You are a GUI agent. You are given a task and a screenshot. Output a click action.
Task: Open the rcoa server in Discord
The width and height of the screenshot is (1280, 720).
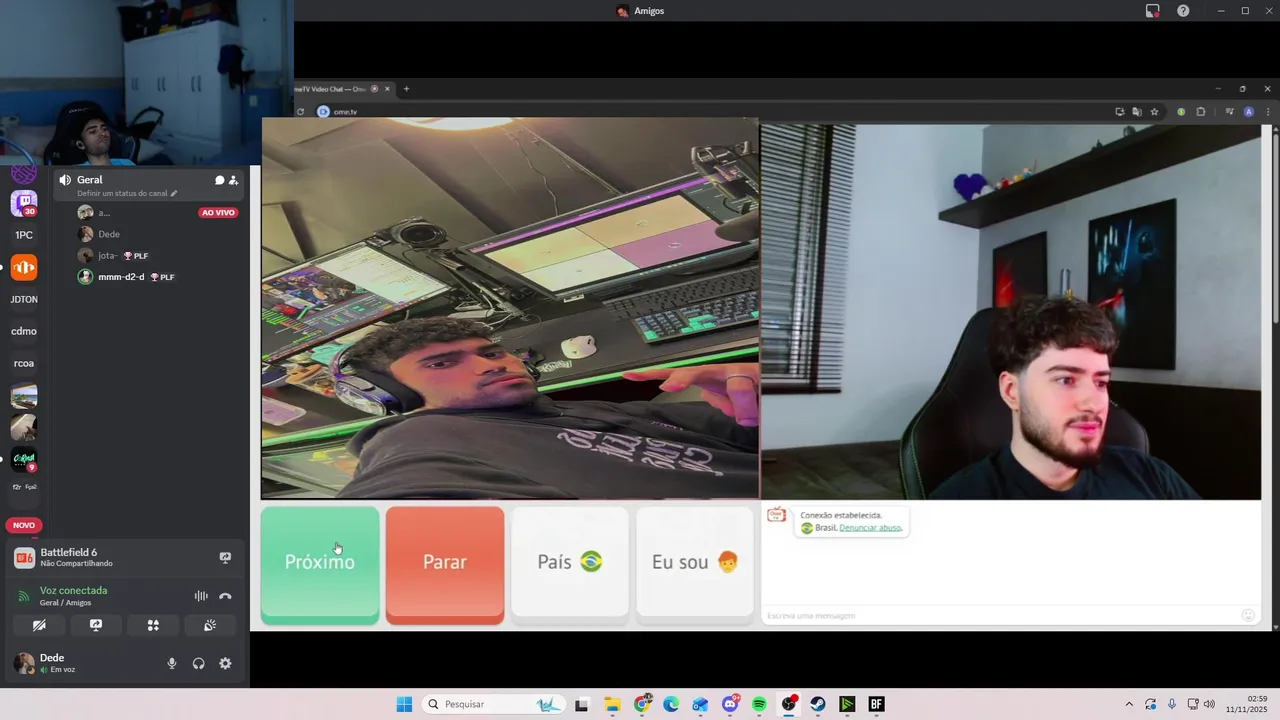pyautogui.click(x=24, y=363)
